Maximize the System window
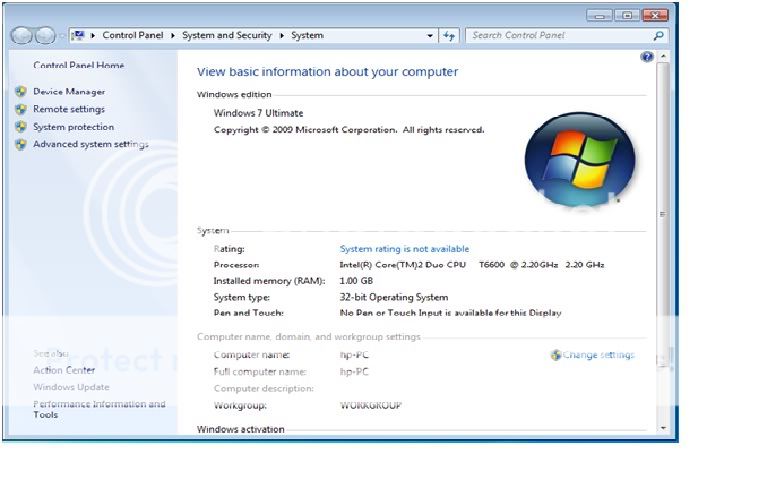 [627, 16]
